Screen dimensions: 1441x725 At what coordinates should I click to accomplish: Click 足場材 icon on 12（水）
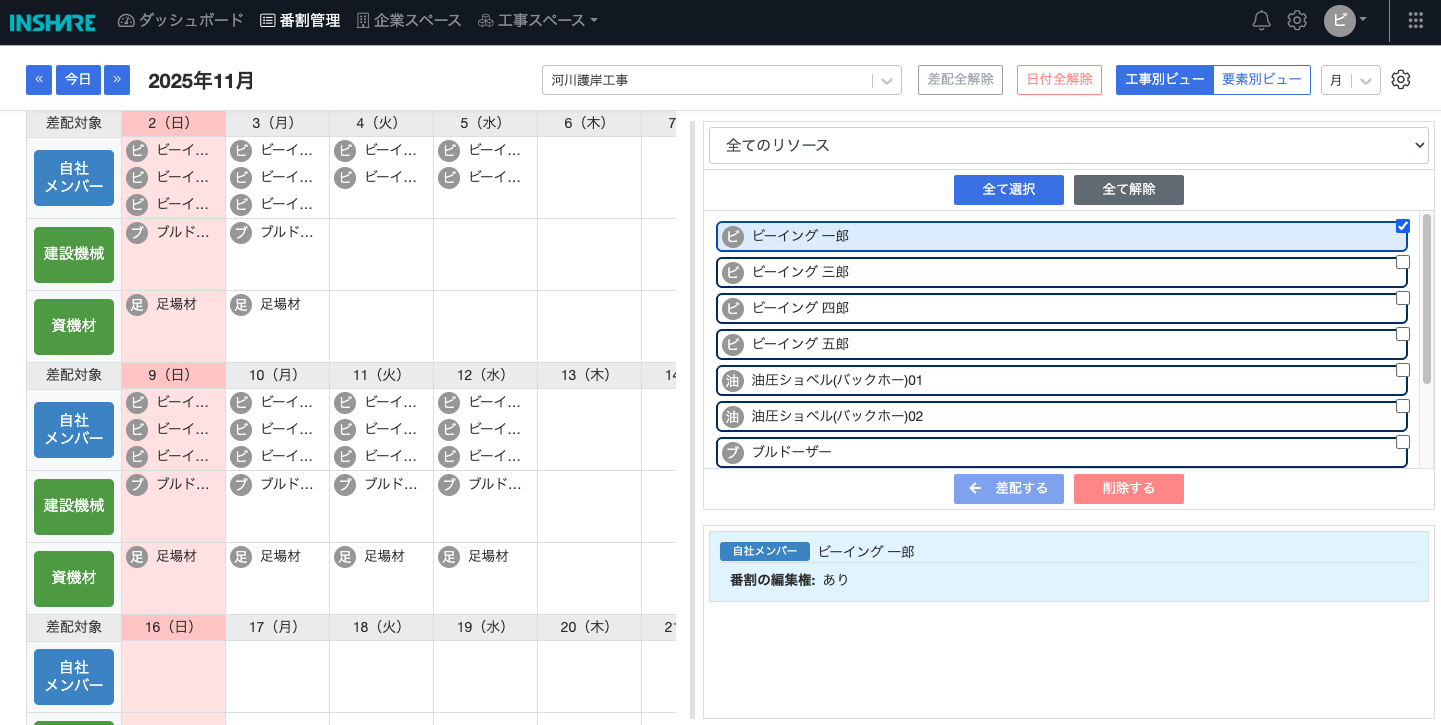(x=449, y=557)
